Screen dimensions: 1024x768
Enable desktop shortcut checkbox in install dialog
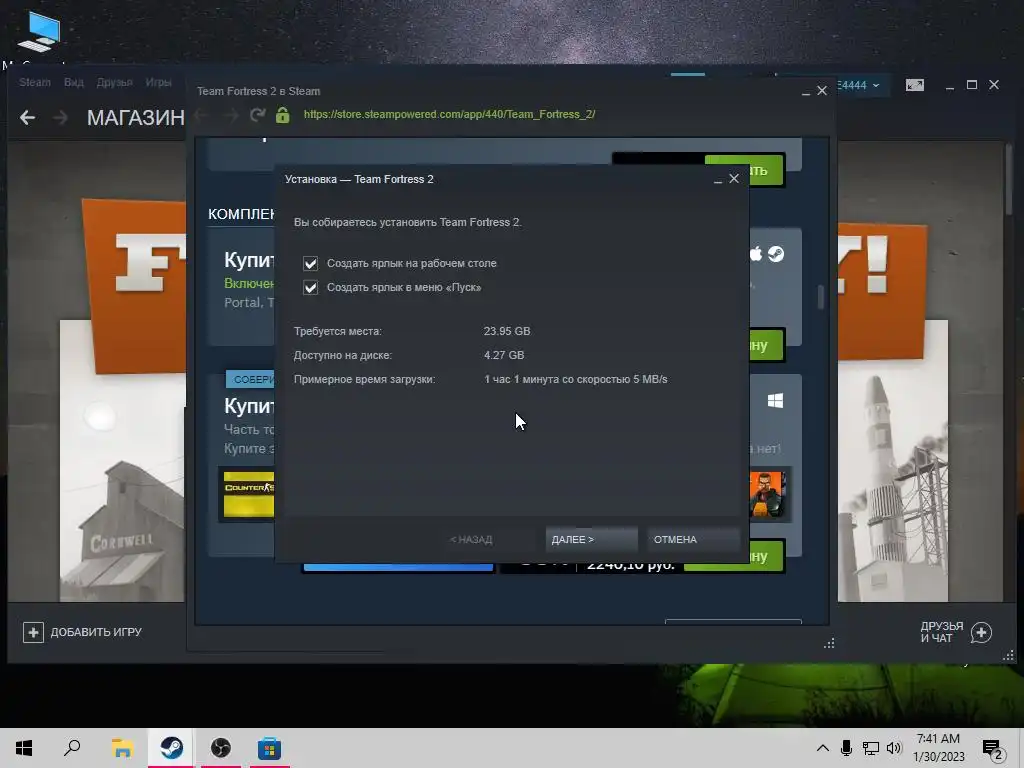(x=310, y=263)
